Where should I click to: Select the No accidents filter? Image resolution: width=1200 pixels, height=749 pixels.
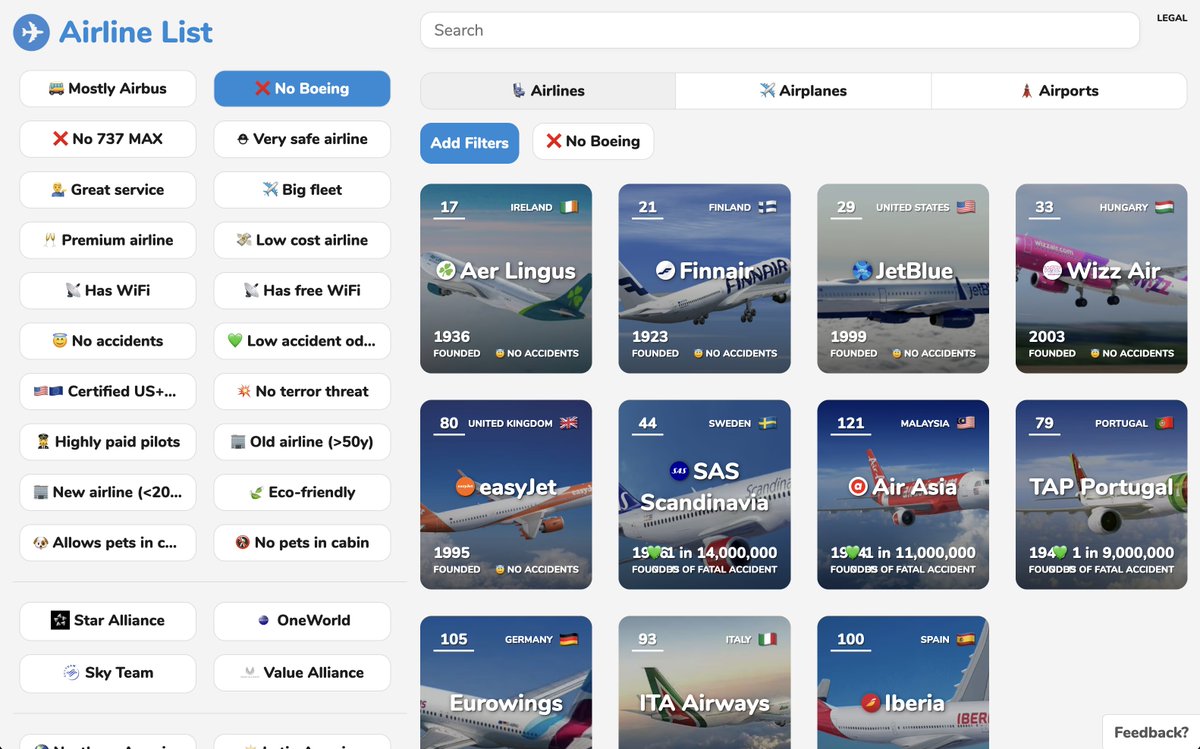tap(108, 341)
